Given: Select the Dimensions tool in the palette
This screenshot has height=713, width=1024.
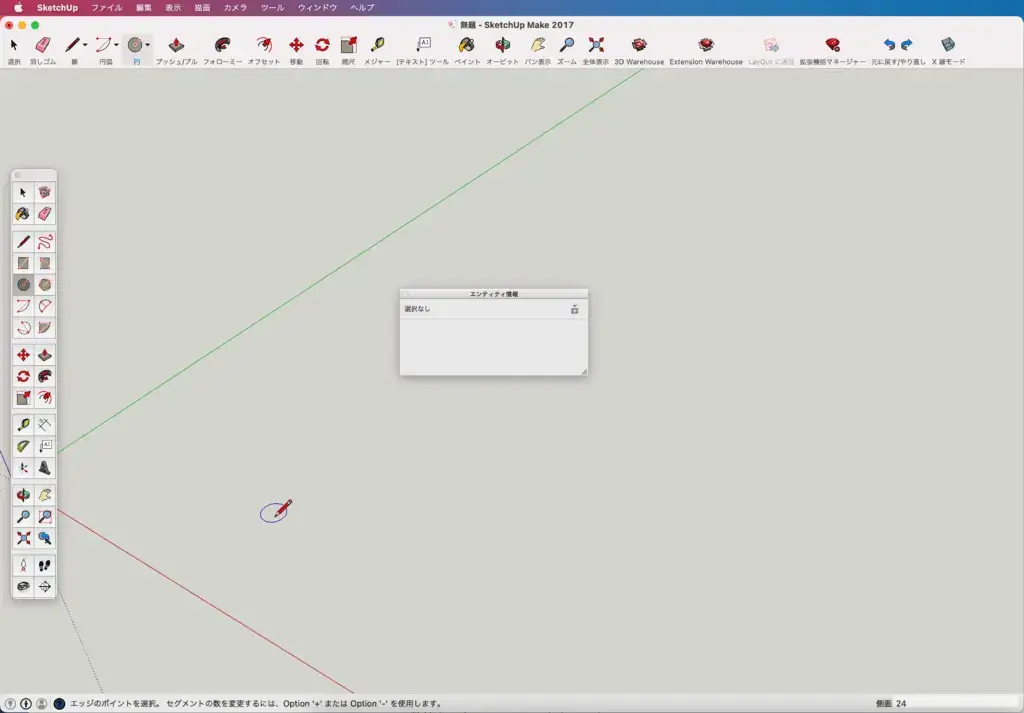Looking at the screenshot, I should point(44,425).
